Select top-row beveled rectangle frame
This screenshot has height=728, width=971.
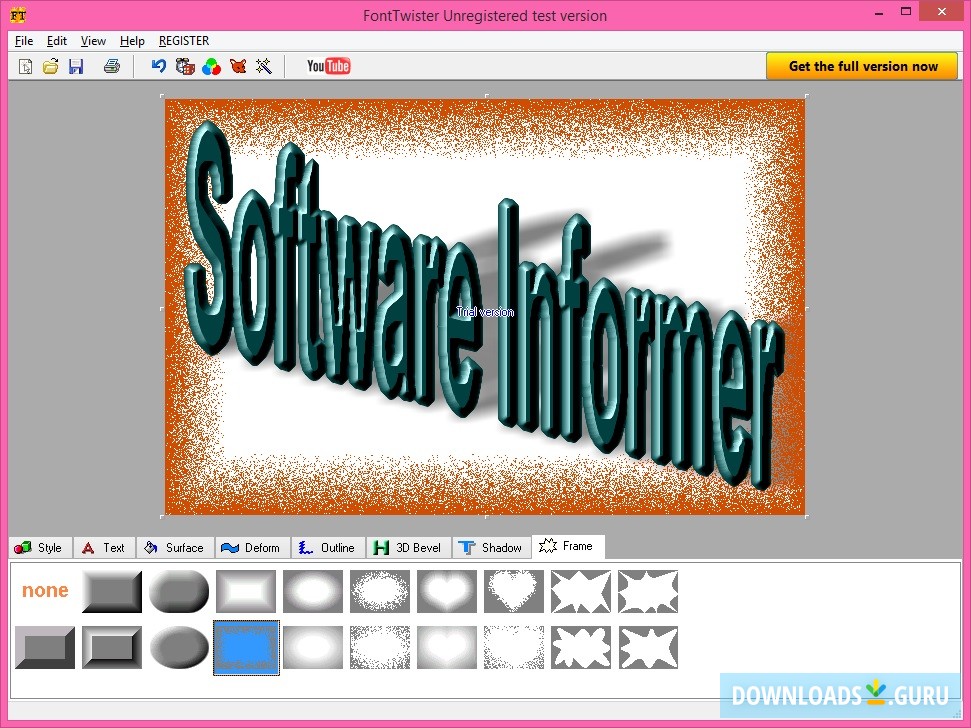(x=112, y=592)
